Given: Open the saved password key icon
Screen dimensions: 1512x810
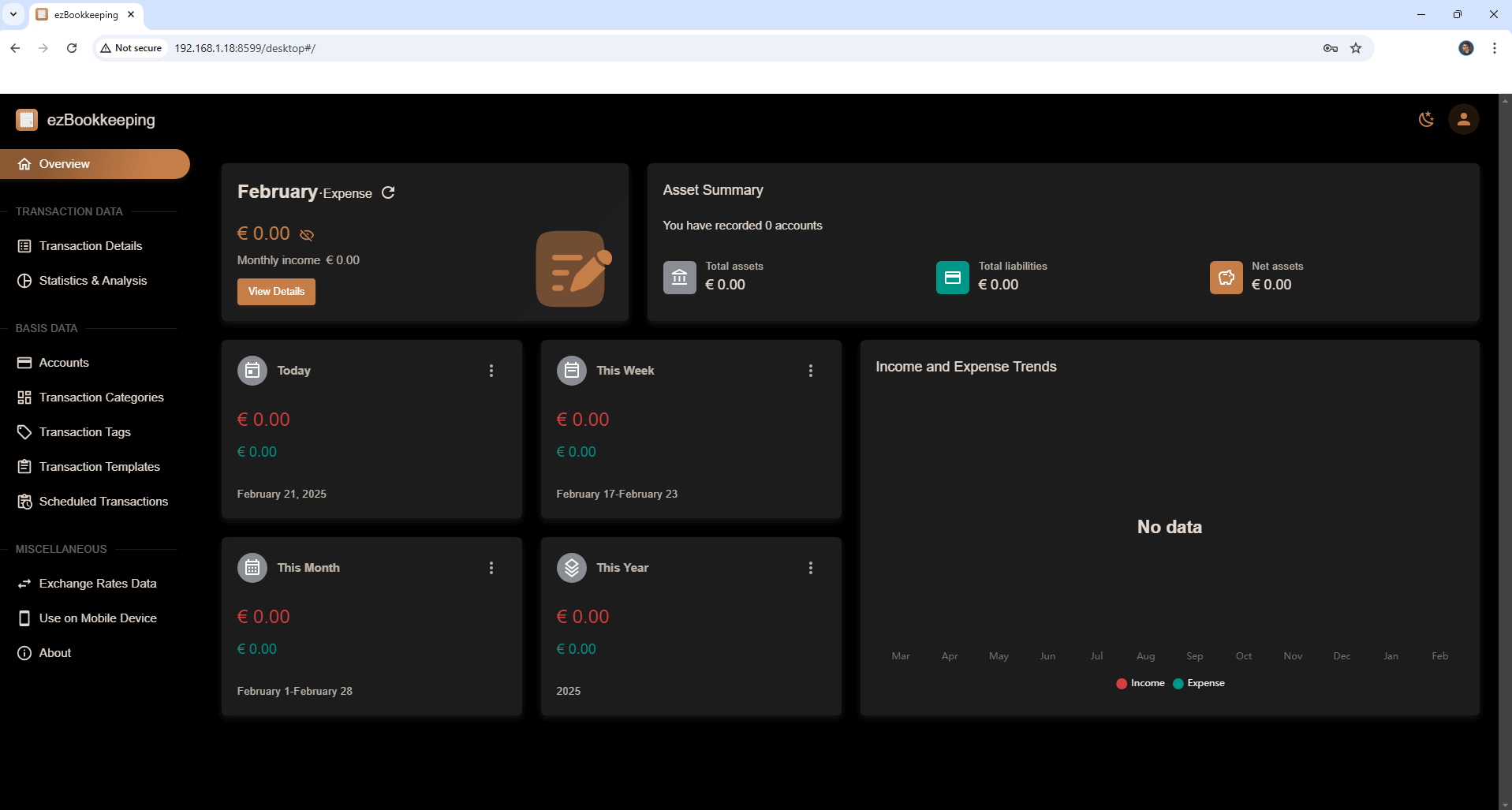Looking at the screenshot, I should (x=1331, y=48).
